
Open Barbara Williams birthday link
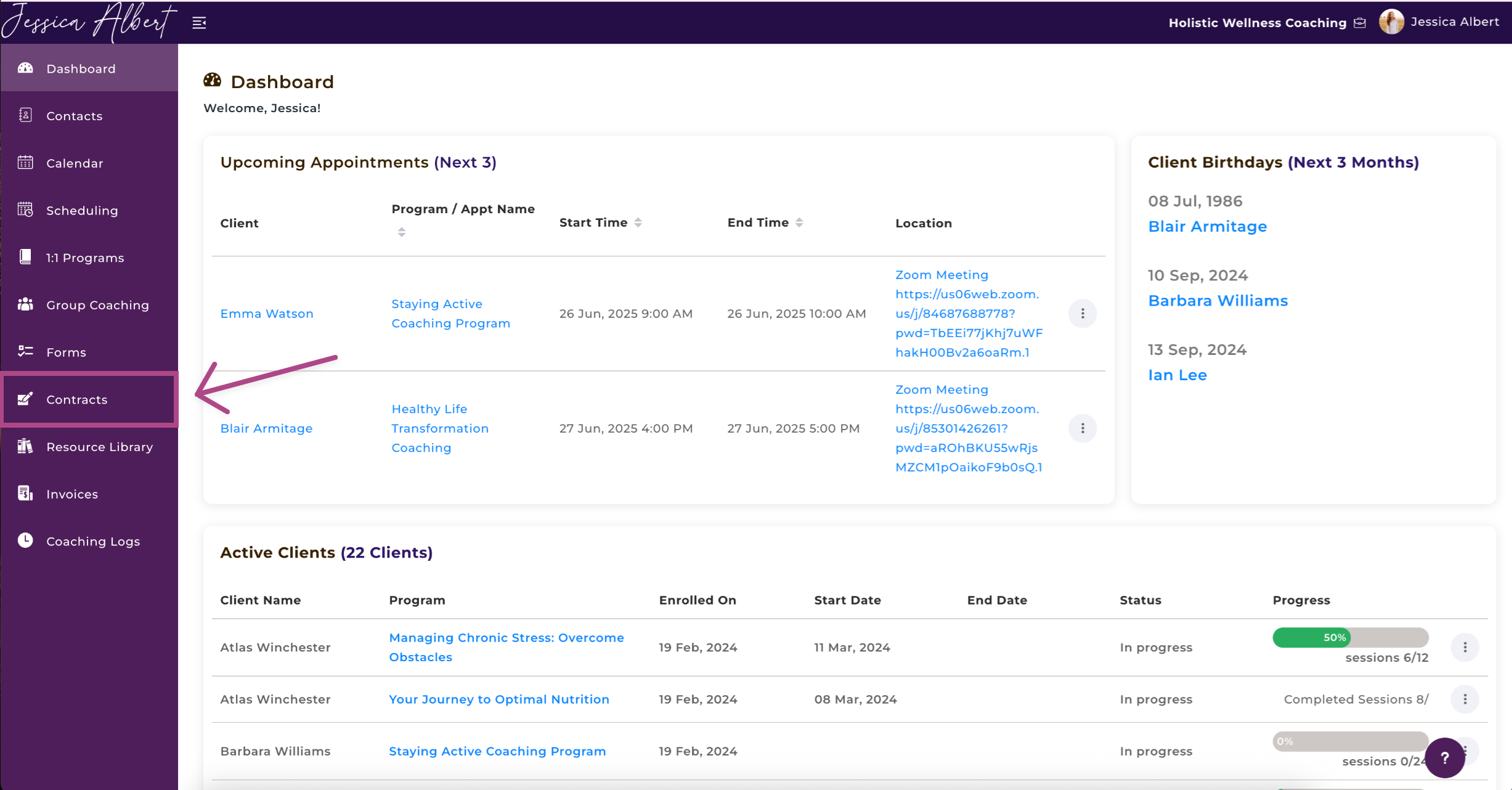(1217, 301)
